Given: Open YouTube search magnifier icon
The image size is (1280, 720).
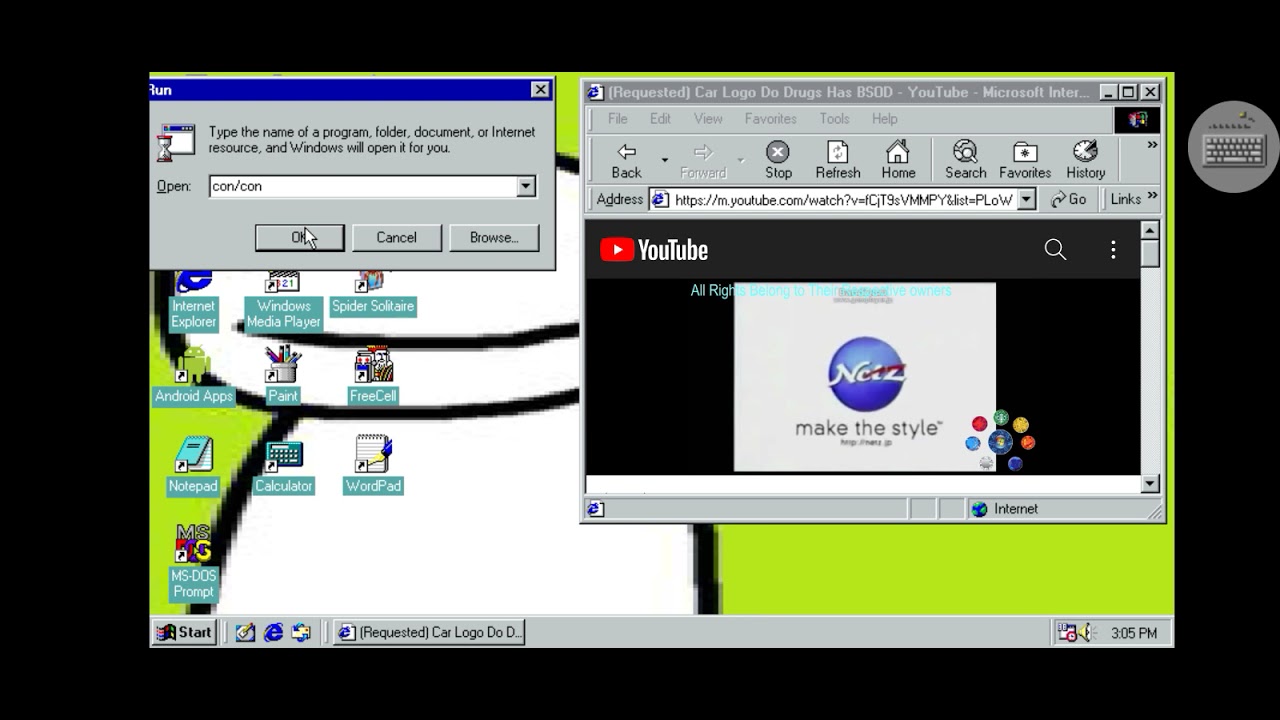Looking at the screenshot, I should tap(1055, 249).
